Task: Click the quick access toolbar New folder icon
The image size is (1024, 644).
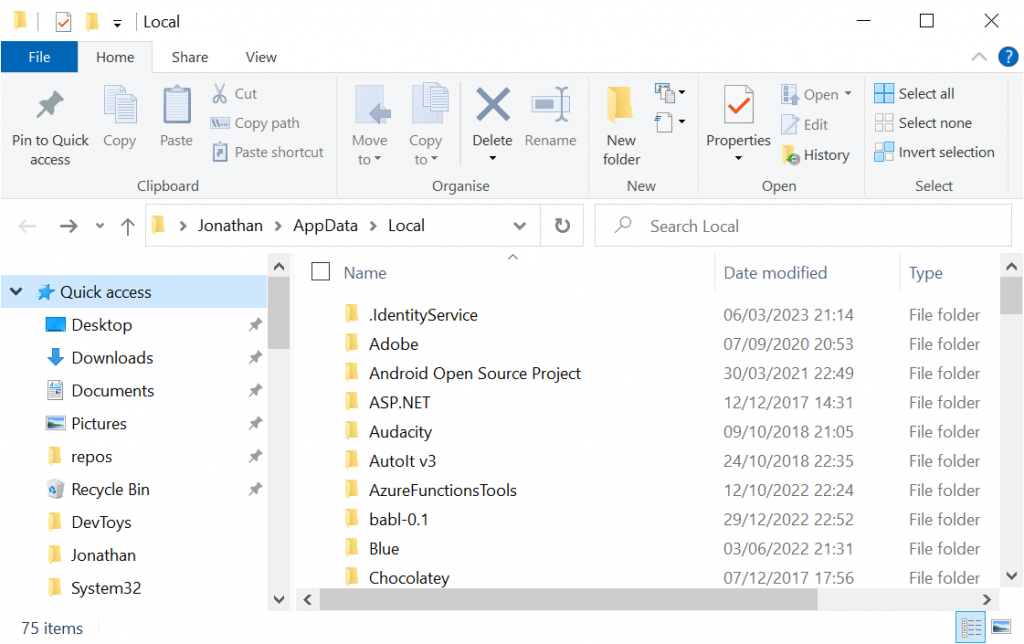Action: pos(92,22)
